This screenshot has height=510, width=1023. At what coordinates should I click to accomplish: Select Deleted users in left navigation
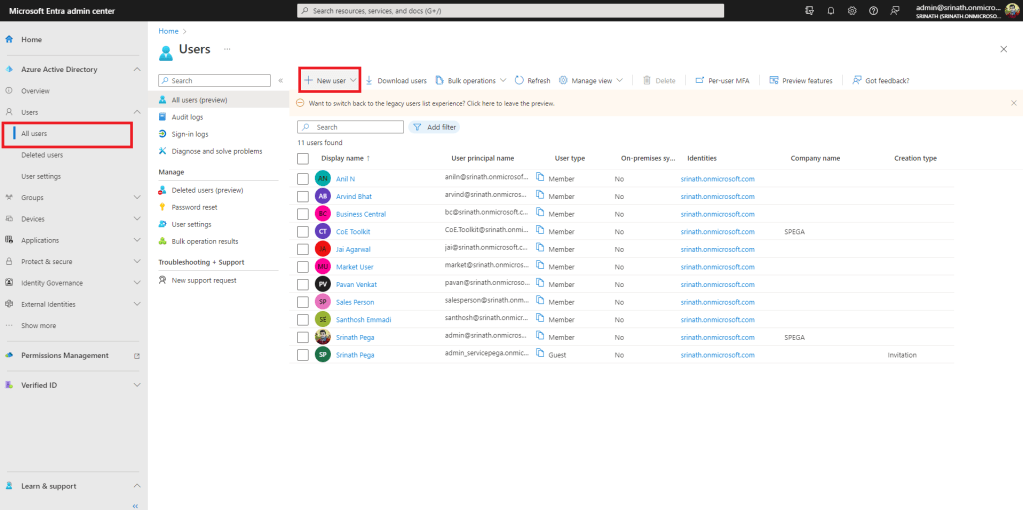(42, 155)
